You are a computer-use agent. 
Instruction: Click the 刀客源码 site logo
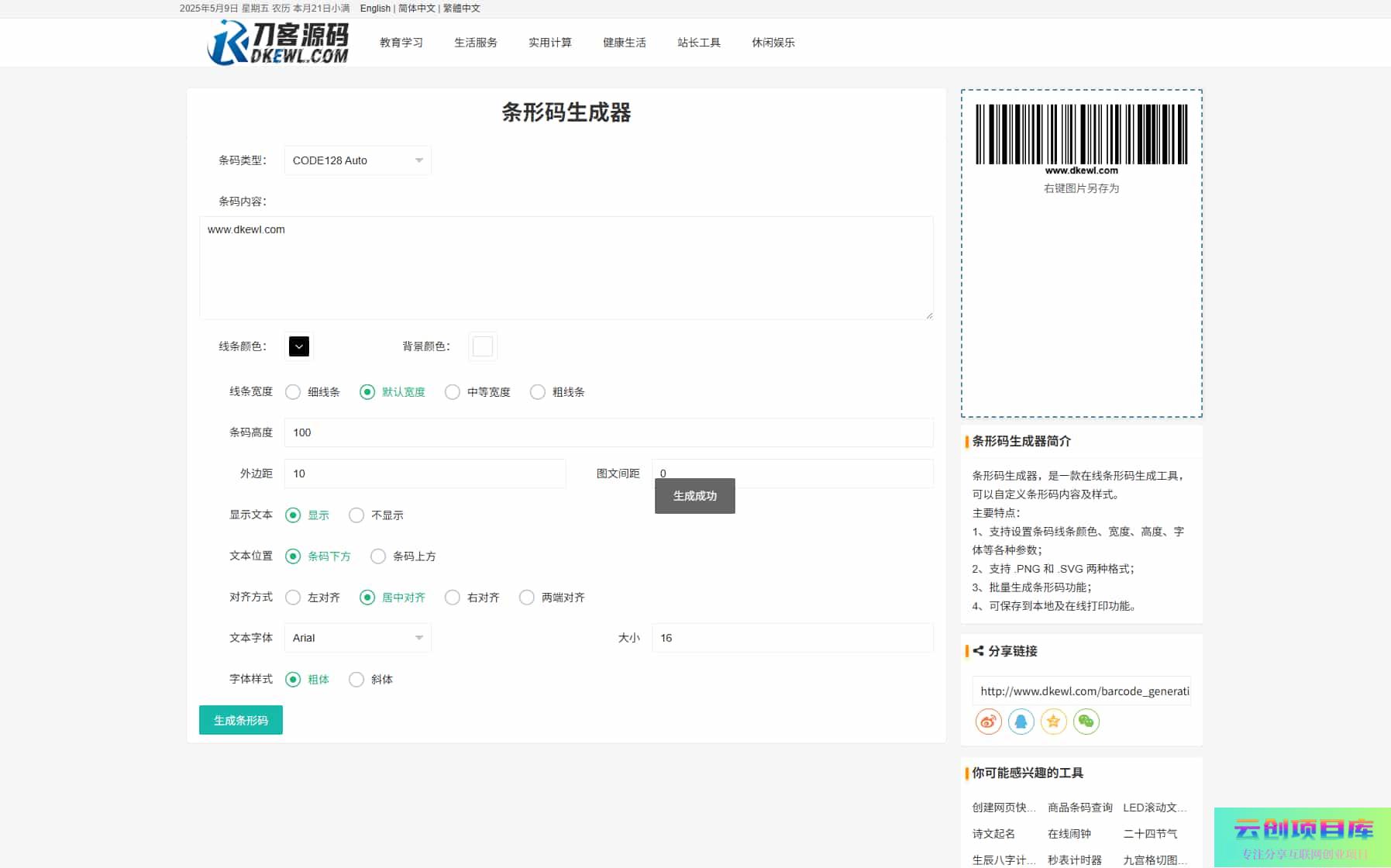[x=278, y=43]
